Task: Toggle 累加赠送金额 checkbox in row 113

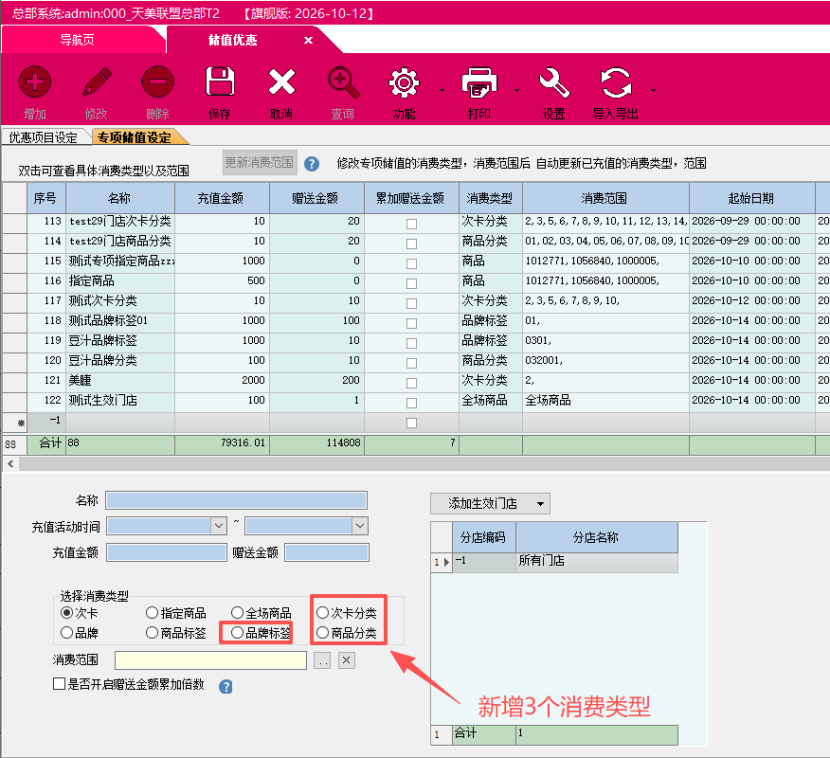Action: pos(411,224)
